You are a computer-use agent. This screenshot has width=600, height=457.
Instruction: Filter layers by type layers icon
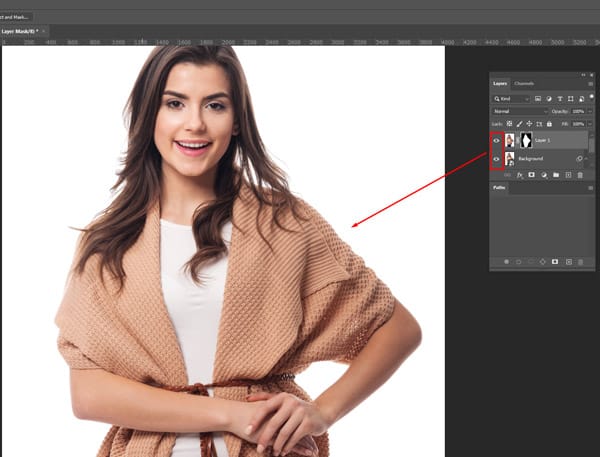tap(560, 99)
